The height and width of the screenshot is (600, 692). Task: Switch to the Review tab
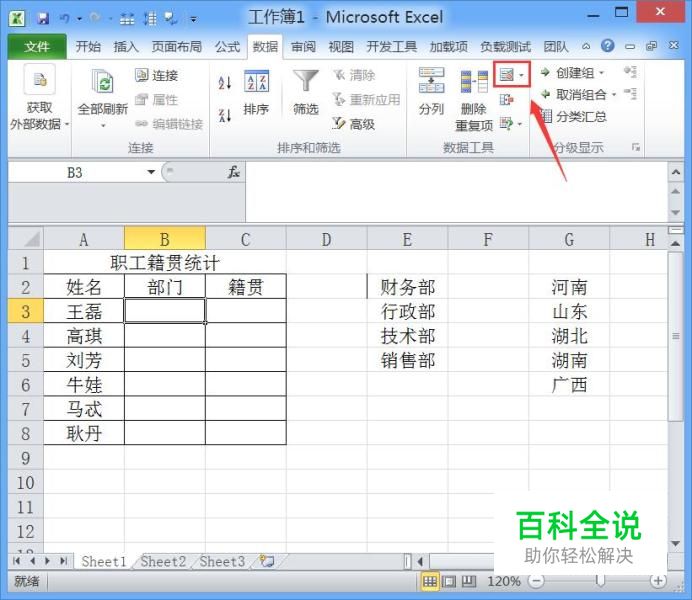[304, 46]
